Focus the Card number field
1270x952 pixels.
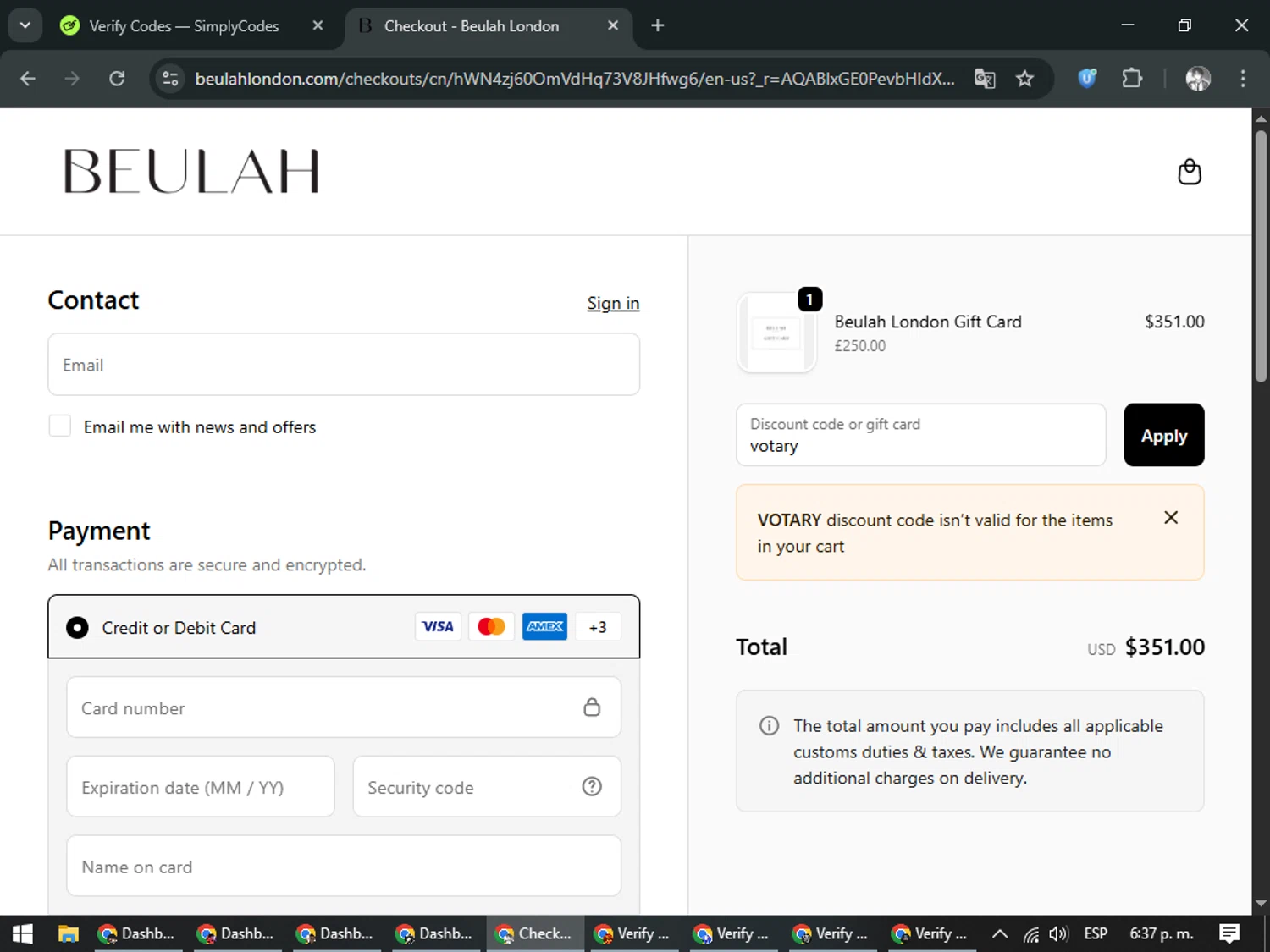point(344,707)
